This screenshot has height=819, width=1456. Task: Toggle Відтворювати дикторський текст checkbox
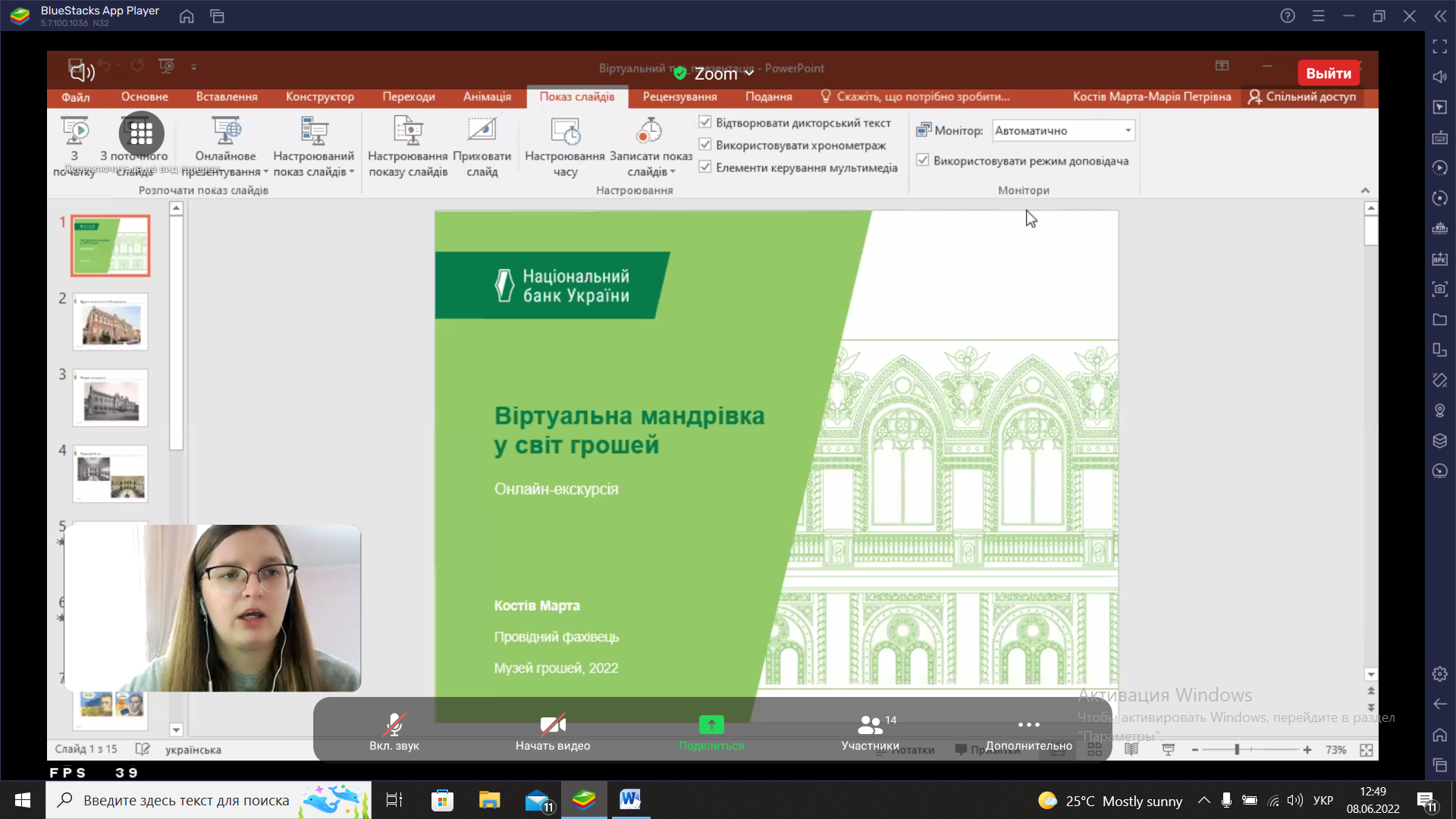(x=705, y=122)
